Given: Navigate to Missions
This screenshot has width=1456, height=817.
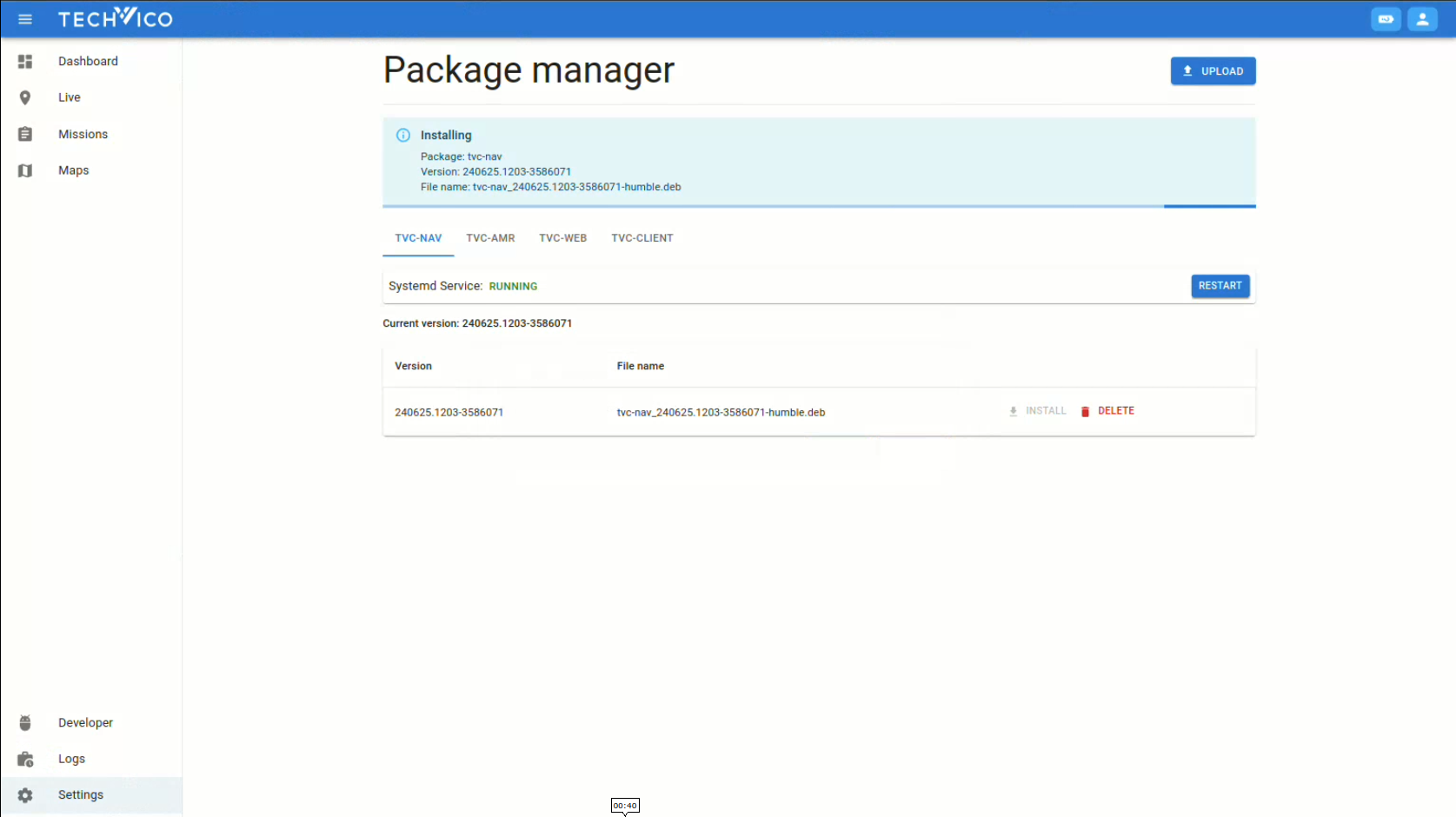Looking at the screenshot, I should tap(91, 134).
